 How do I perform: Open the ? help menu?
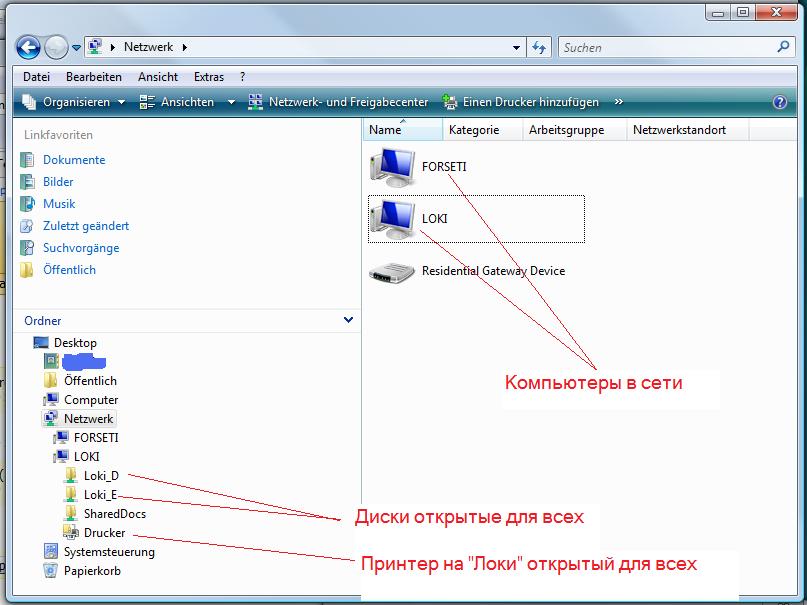point(242,77)
